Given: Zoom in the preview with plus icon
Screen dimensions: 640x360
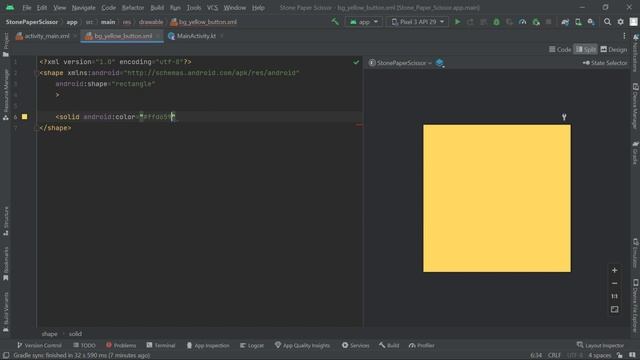Looking at the screenshot, I should (x=614, y=270).
